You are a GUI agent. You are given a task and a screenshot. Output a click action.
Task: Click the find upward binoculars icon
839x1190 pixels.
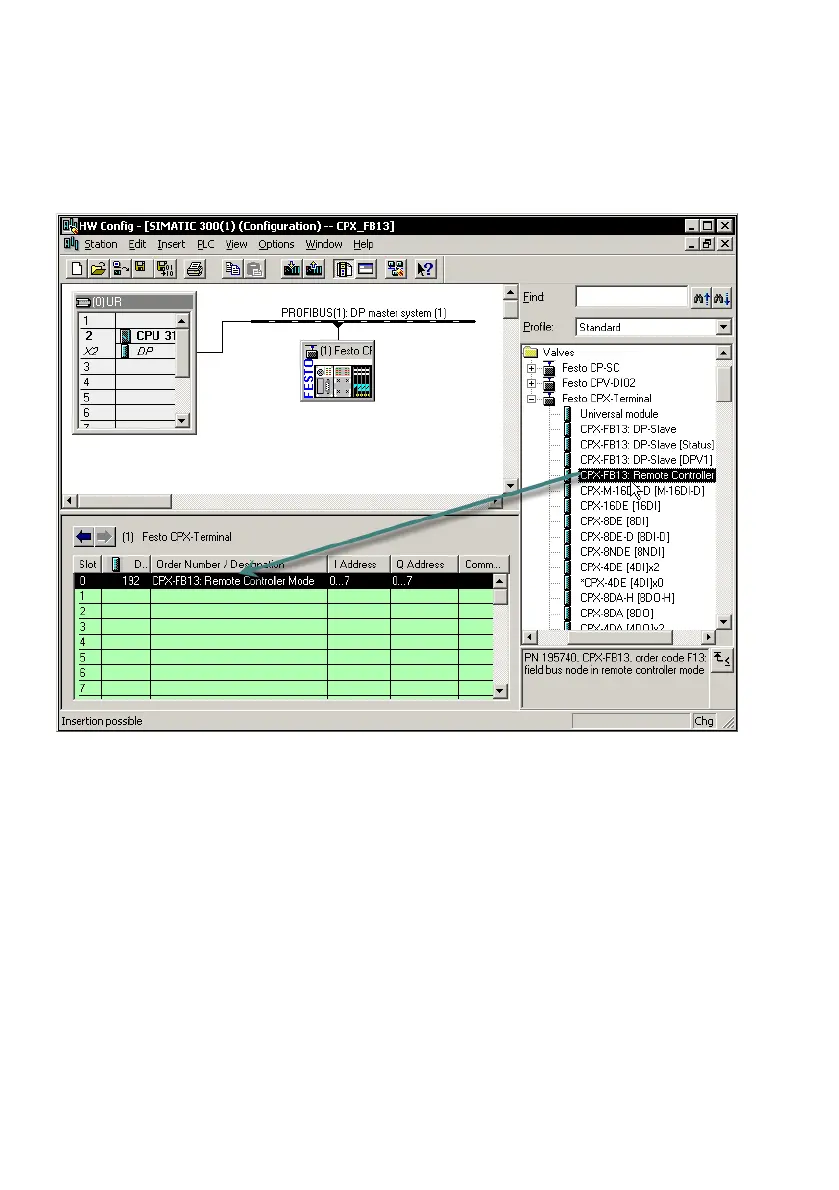click(x=701, y=298)
